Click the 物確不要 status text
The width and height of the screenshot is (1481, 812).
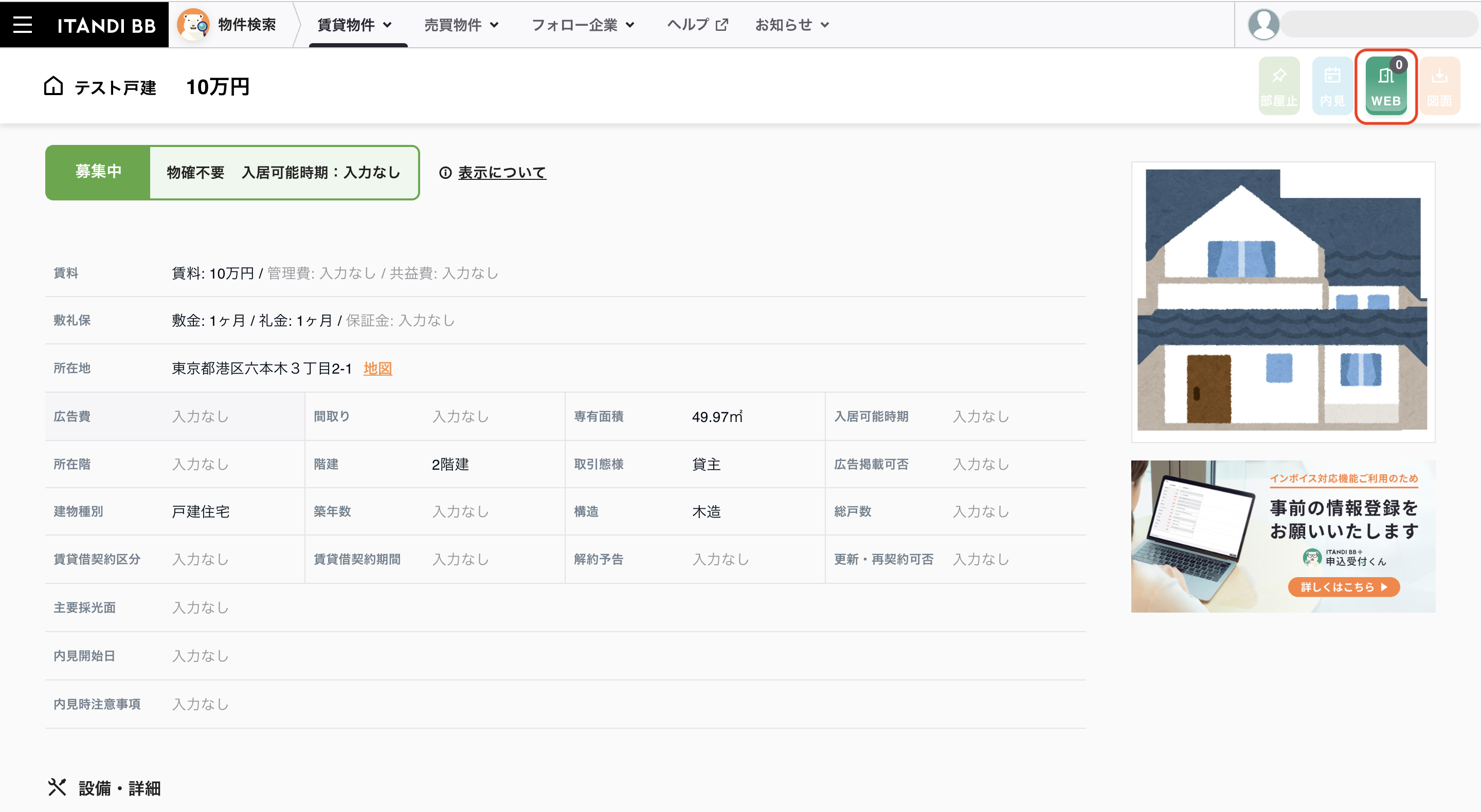195,172
